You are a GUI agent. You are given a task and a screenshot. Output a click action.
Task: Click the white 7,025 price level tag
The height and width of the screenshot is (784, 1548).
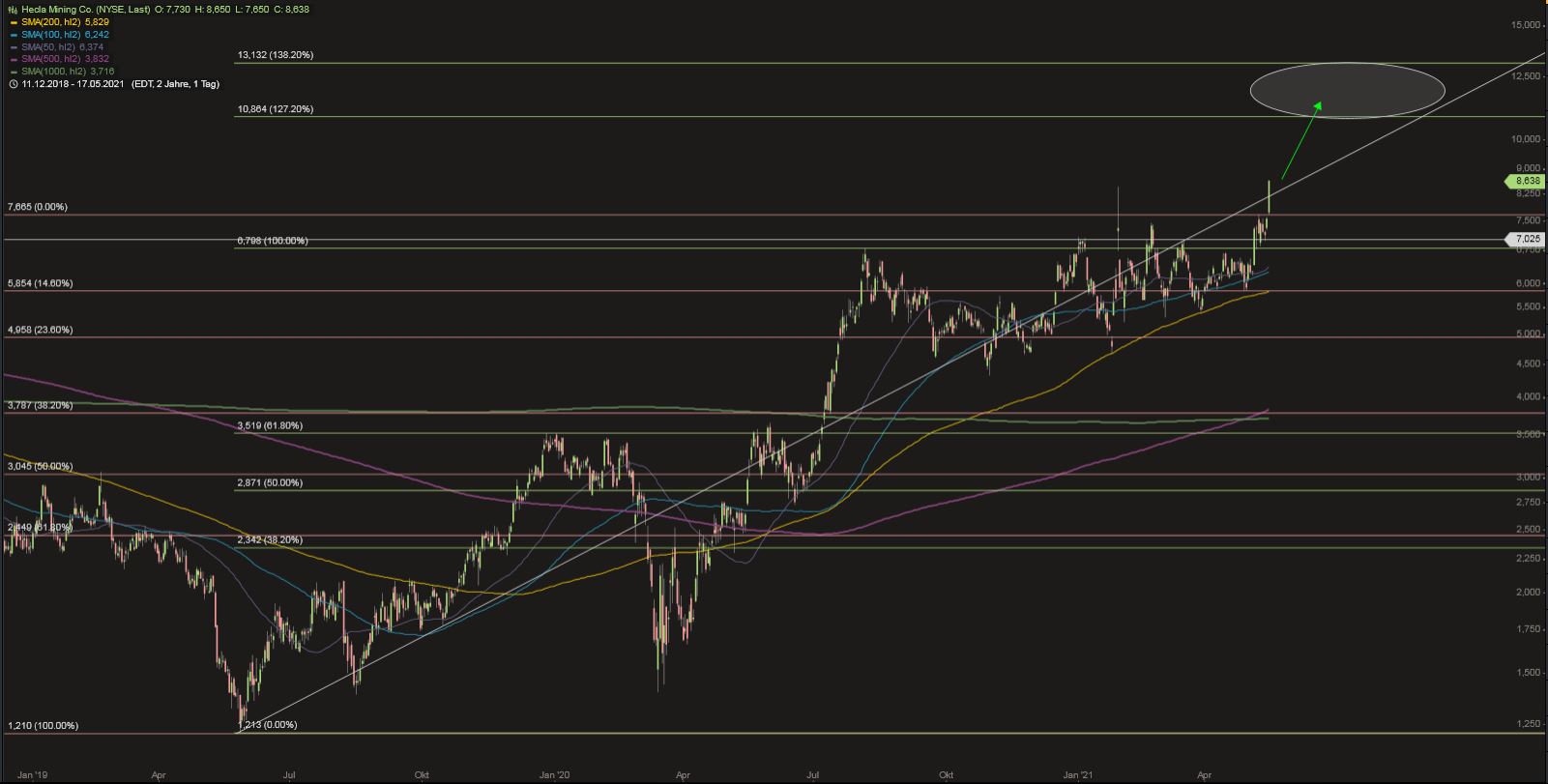[x=1525, y=239]
